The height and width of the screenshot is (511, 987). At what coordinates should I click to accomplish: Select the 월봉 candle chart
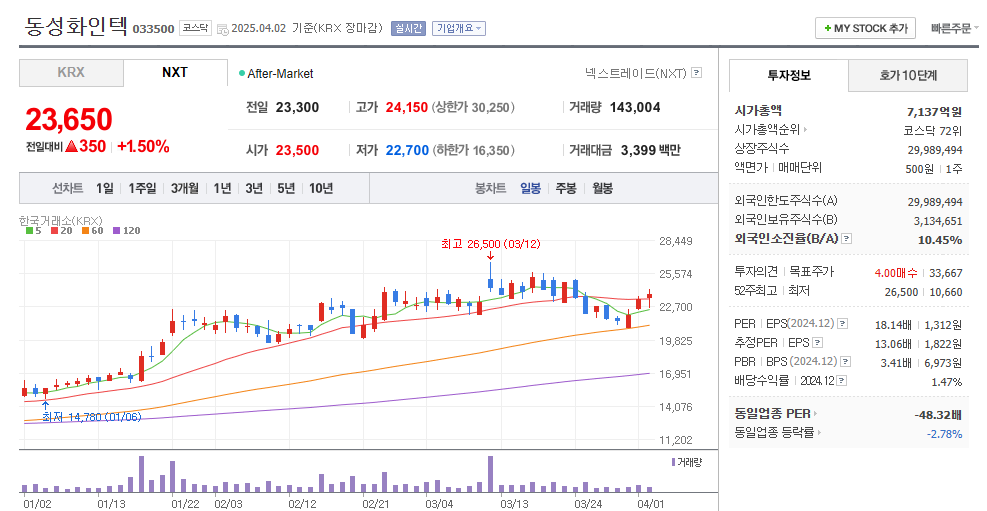(602, 188)
